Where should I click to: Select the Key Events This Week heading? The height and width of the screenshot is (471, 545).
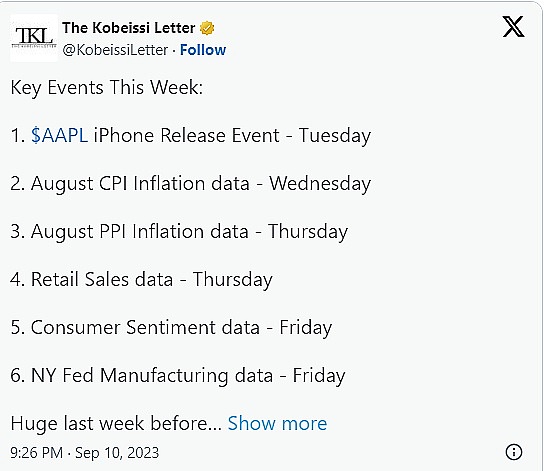(107, 87)
